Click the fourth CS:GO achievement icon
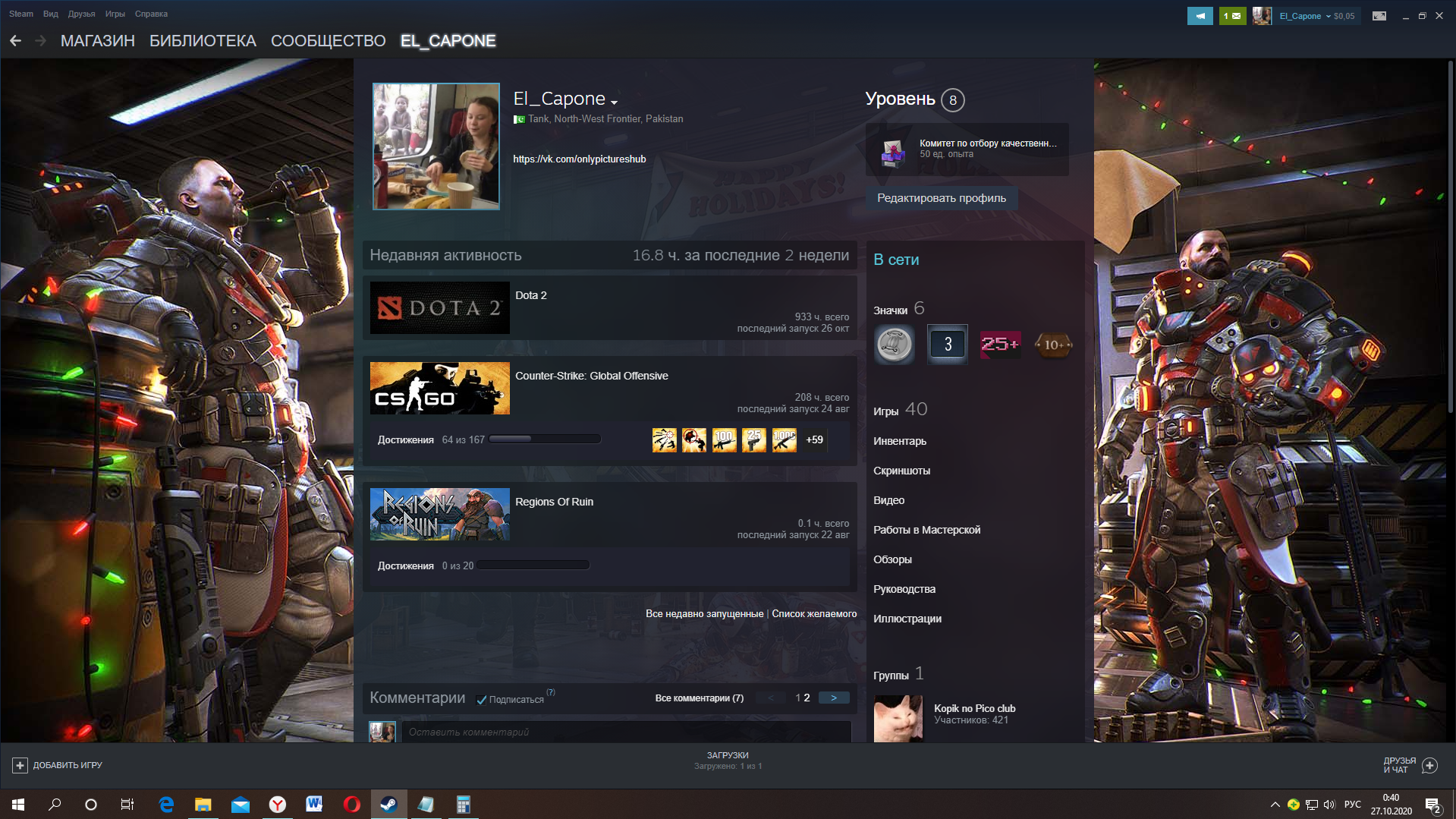This screenshot has width=1456, height=819. click(x=753, y=439)
